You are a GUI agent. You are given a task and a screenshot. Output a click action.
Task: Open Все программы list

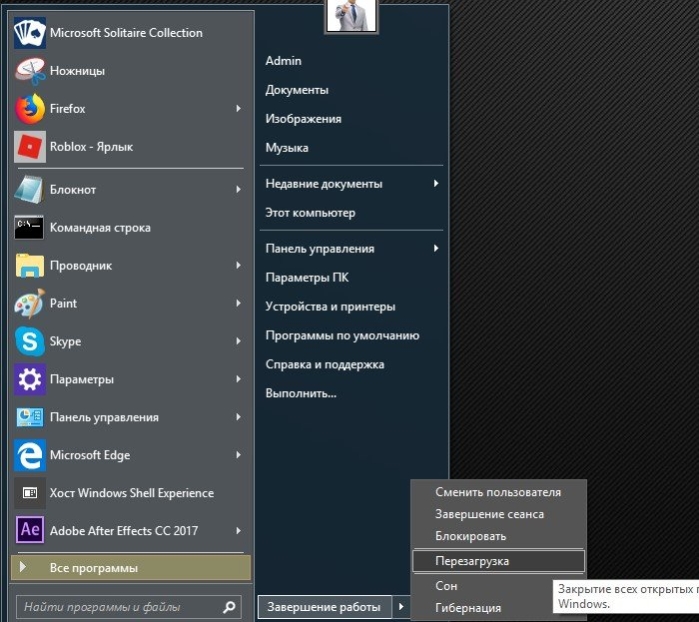[x=131, y=568]
